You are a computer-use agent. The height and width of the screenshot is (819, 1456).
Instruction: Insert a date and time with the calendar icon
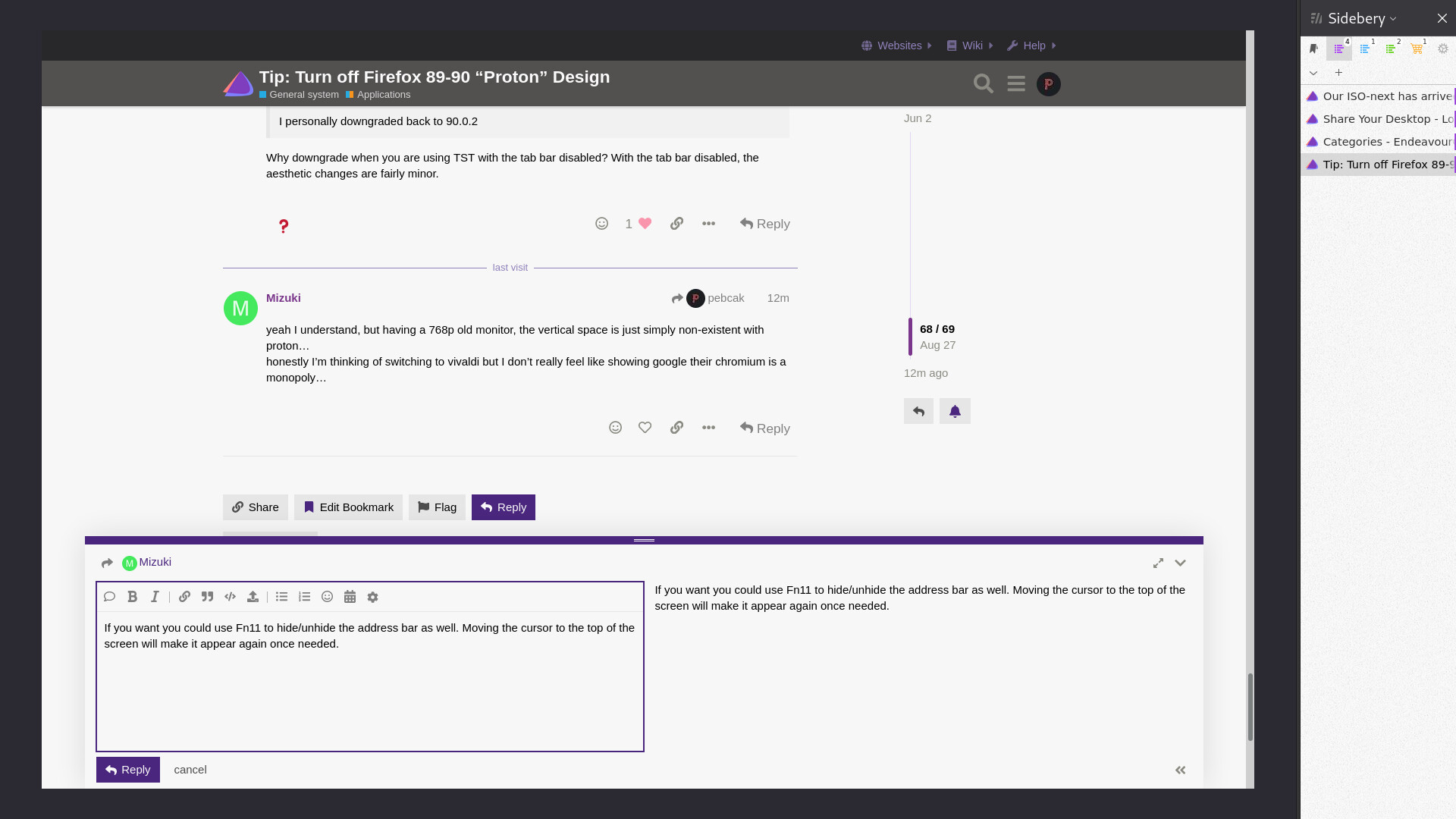coord(350,597)
